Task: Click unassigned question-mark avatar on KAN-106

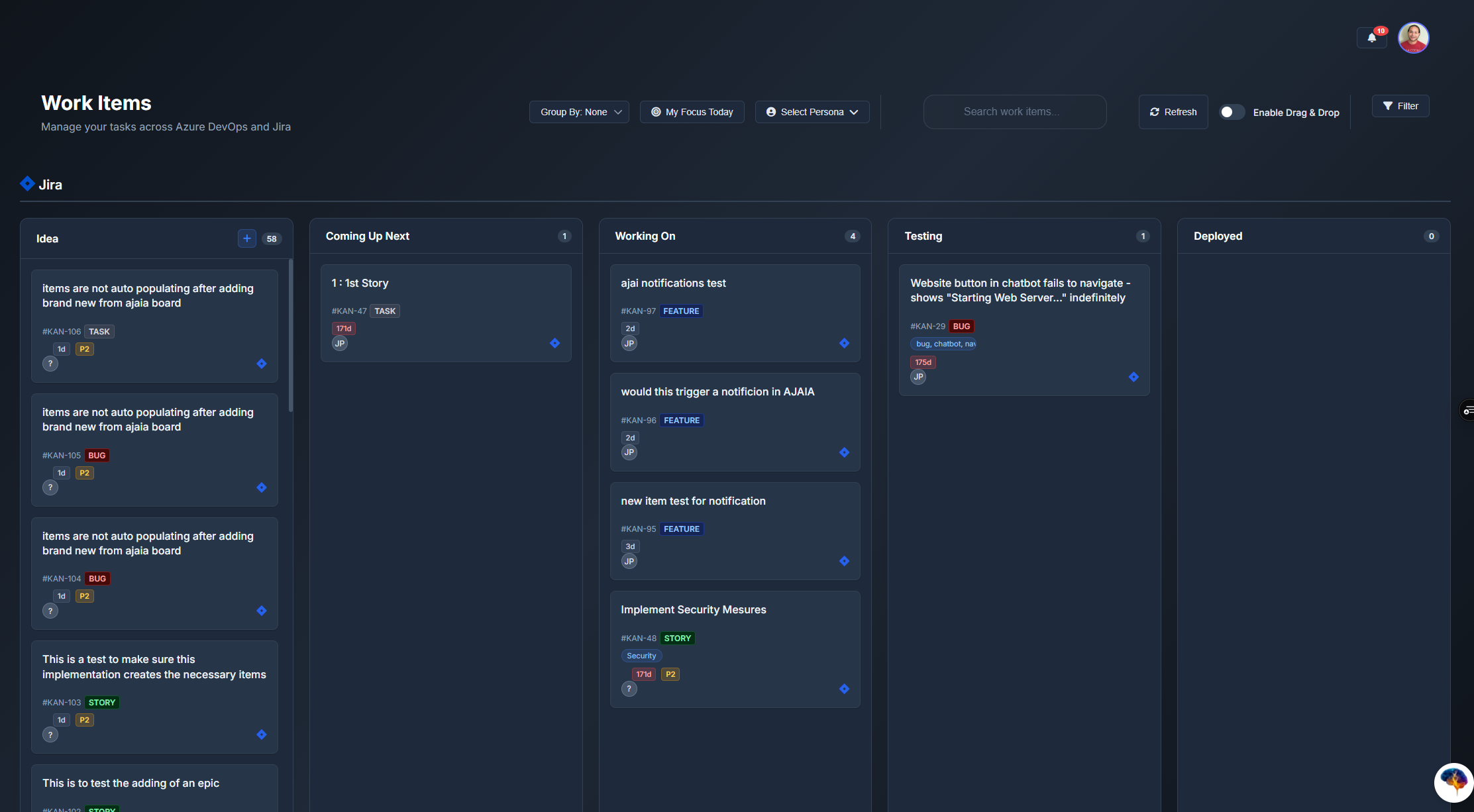Action: pyautogui.click(x=50, y=364)
